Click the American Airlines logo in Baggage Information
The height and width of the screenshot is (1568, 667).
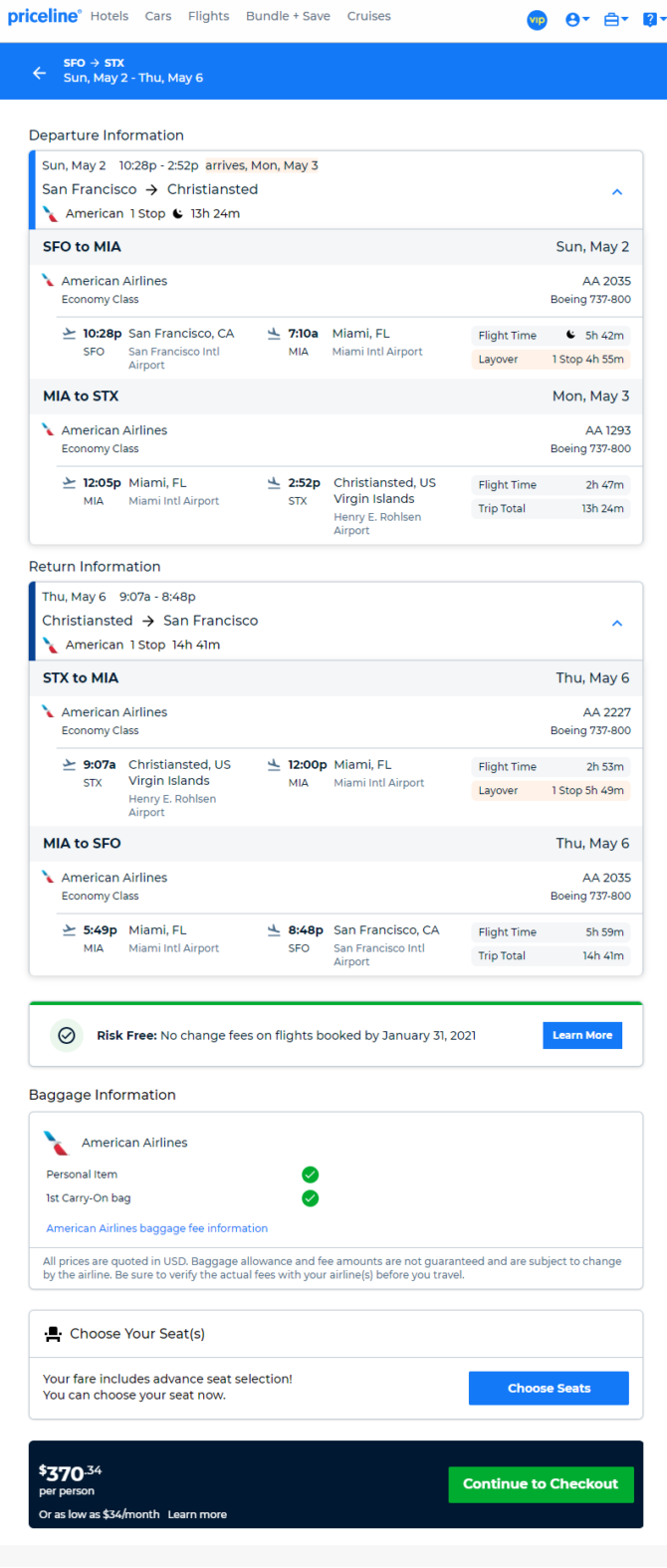tap(57, 1143)
